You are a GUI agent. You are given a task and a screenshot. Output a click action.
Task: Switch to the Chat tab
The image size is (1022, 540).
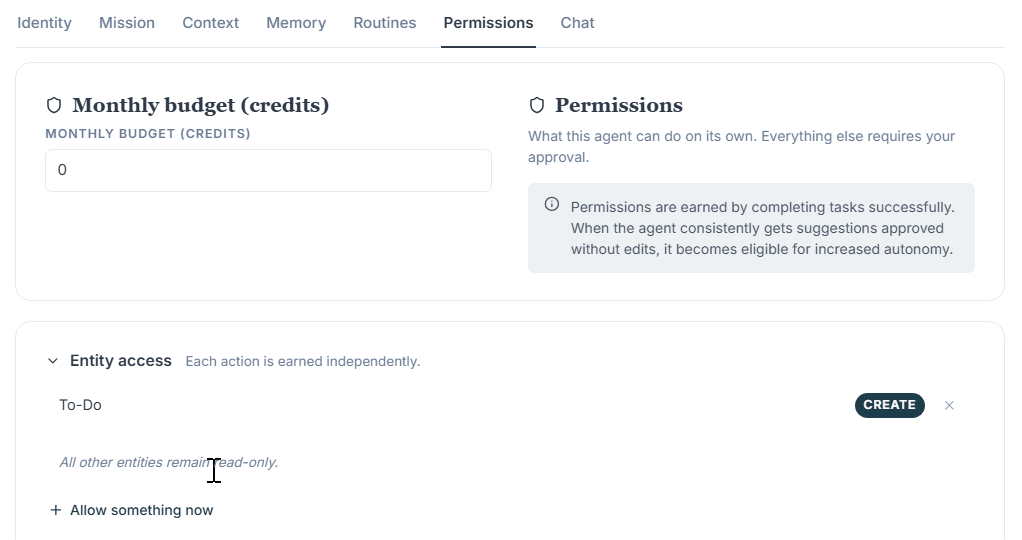point(577,23)
